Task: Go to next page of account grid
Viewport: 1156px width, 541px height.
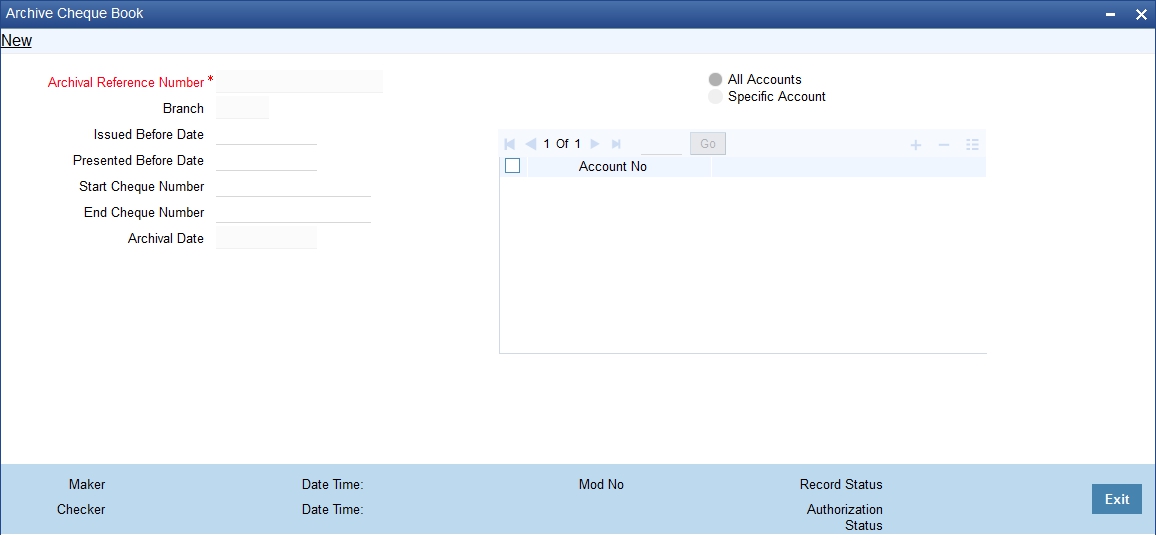Action: click(x=595, y=144)
